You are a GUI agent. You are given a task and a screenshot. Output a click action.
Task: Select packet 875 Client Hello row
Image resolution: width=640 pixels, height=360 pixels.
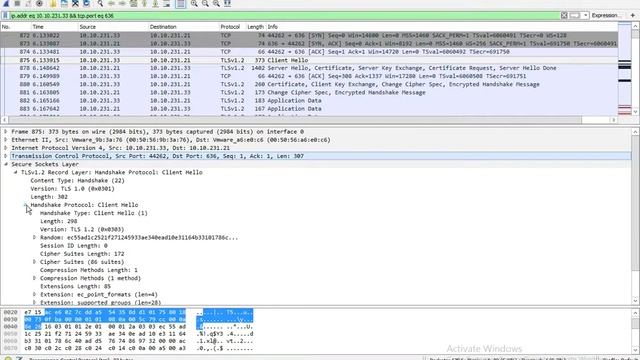(x=309, y=60)
